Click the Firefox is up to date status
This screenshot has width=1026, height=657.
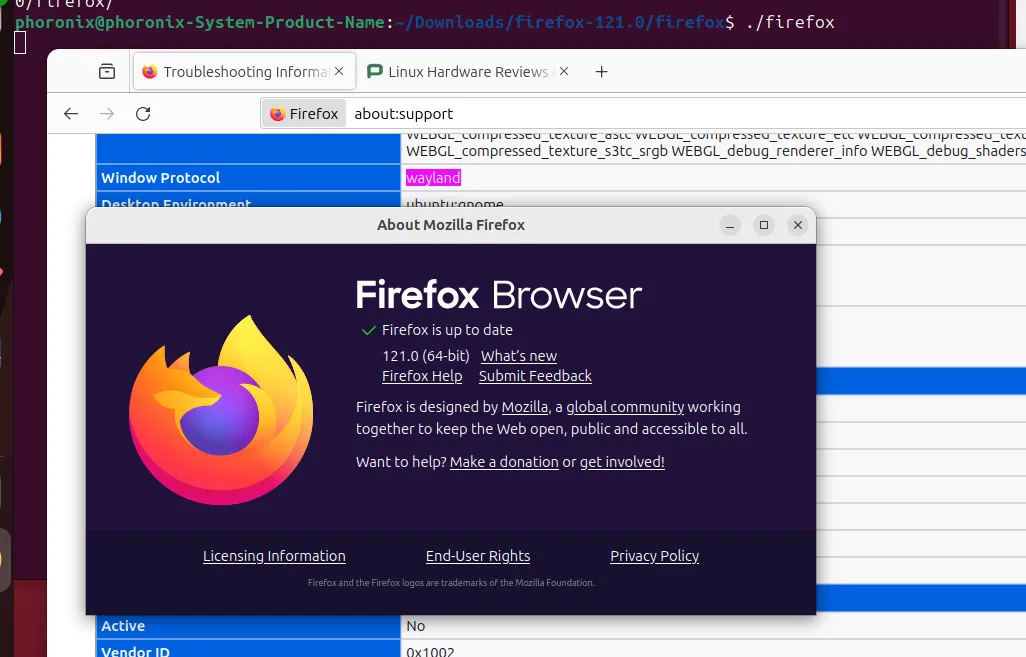tap(448, 330)
